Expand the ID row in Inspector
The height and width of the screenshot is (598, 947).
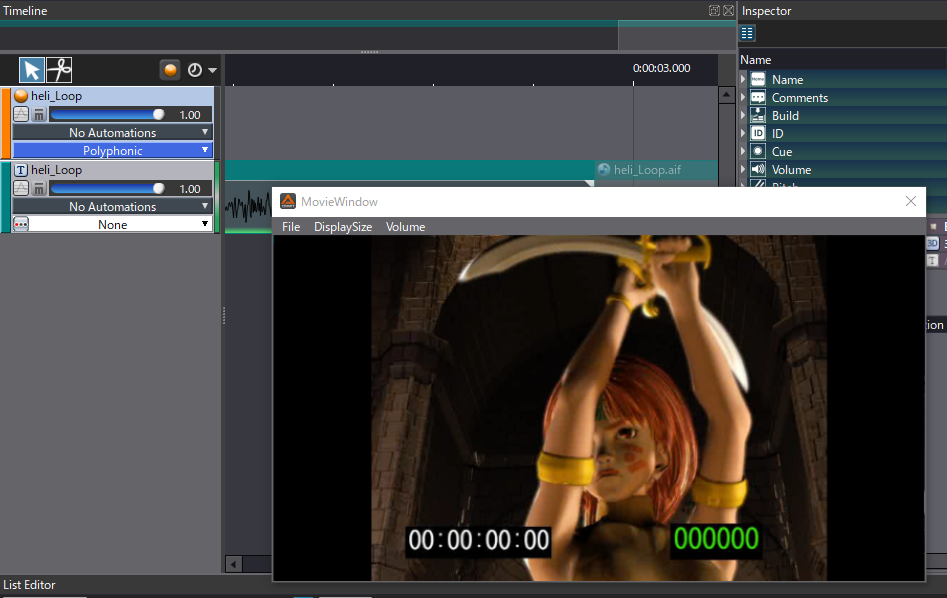(x=743, y=133)
